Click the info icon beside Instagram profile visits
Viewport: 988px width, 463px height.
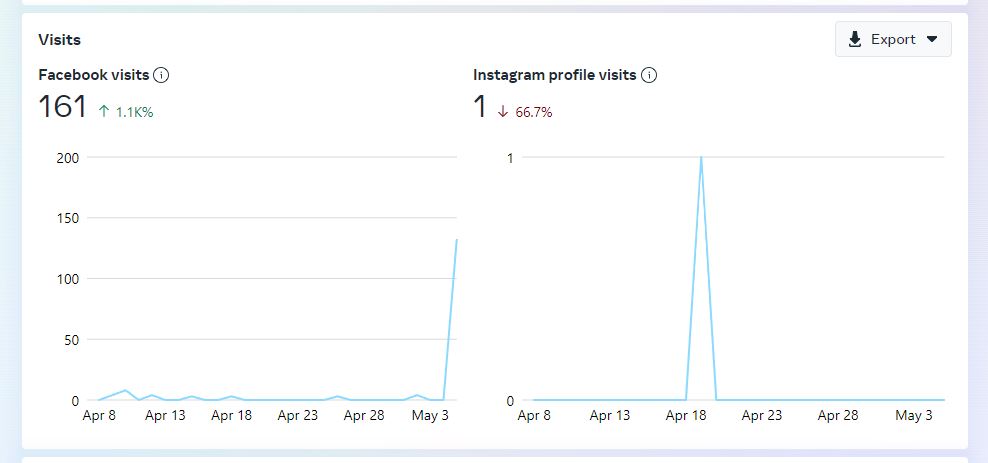coord(649,75)
